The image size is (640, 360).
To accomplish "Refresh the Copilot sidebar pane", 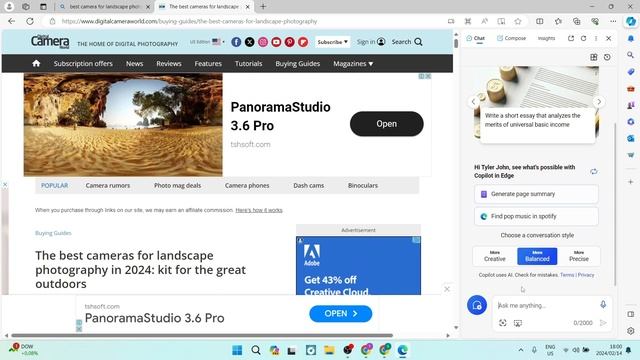I will click(583, 38).
